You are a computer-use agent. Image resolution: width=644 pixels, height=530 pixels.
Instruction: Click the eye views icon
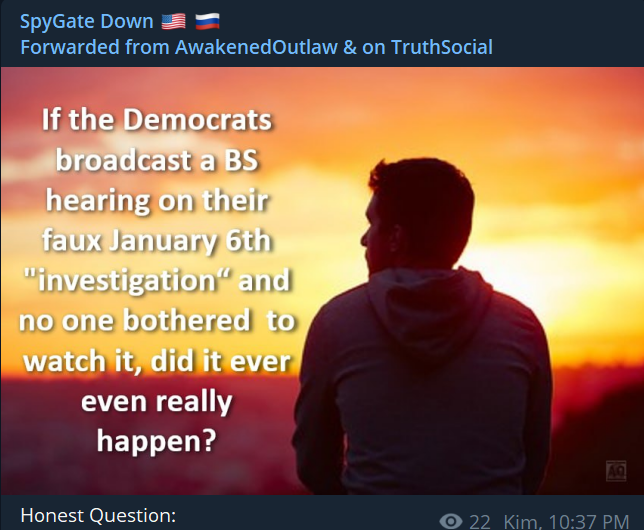[451, 521]
